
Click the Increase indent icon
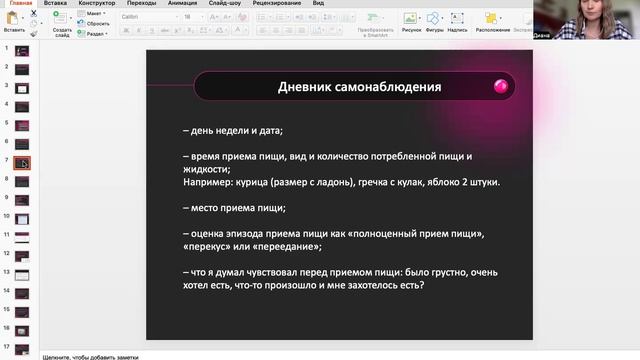pos(312,17)
